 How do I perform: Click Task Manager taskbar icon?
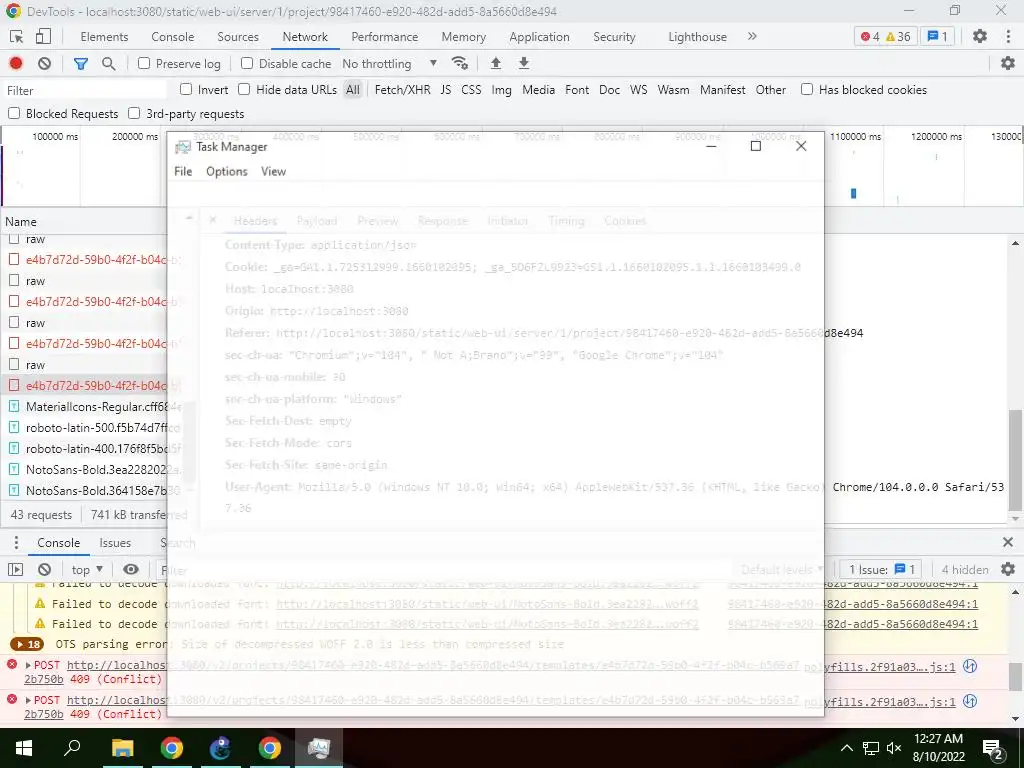tap(319, 748)
